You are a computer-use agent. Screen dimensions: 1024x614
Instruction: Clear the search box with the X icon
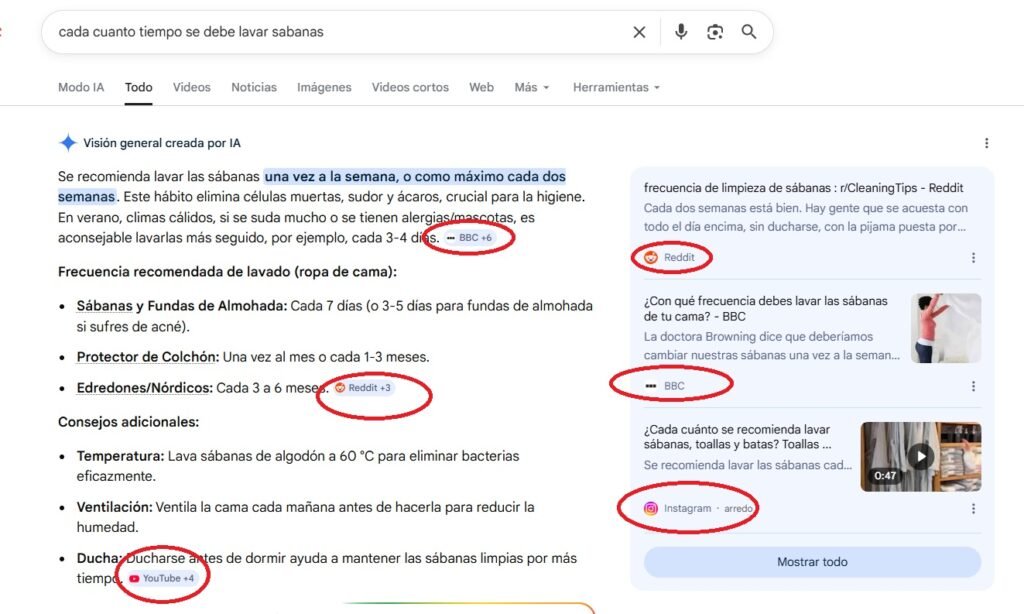639,32
